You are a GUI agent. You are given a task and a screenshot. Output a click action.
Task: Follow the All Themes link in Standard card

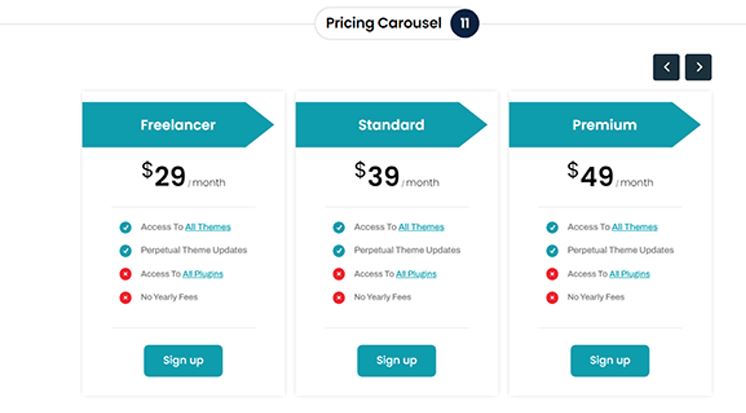pos(421,227)
